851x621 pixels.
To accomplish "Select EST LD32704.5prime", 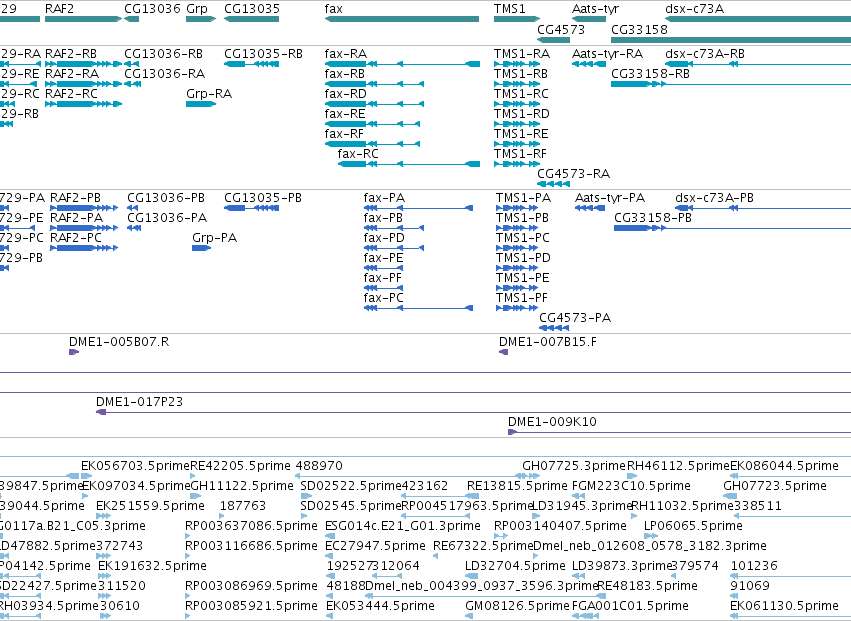I will (x=515, y=566).
